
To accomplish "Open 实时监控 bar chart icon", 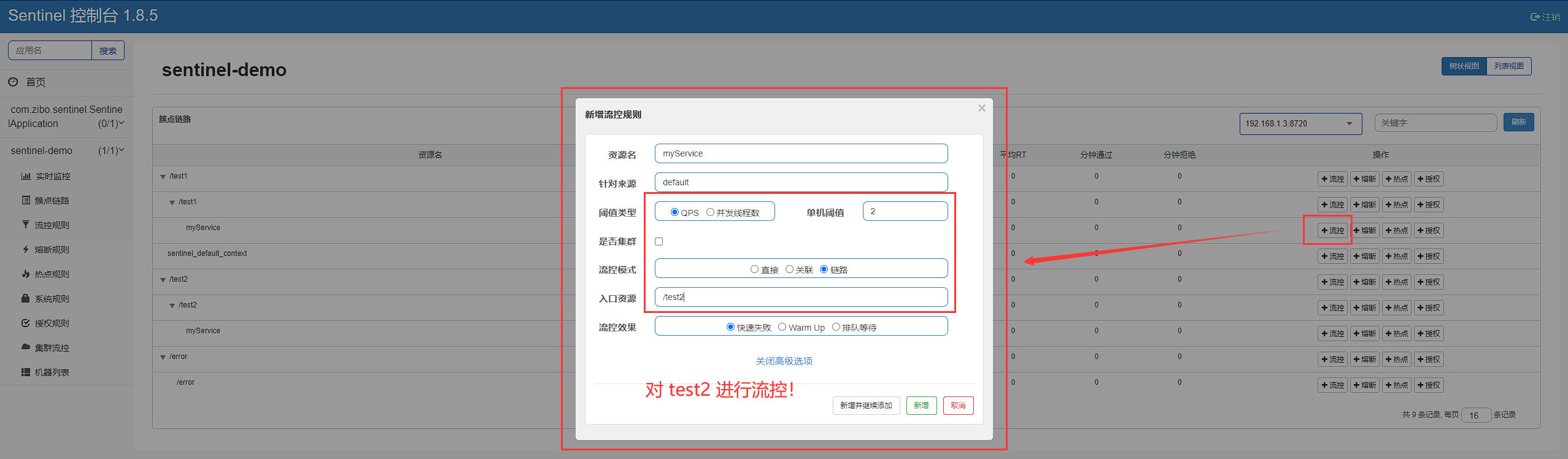I will pyautogui.click(x=26, y=176).
